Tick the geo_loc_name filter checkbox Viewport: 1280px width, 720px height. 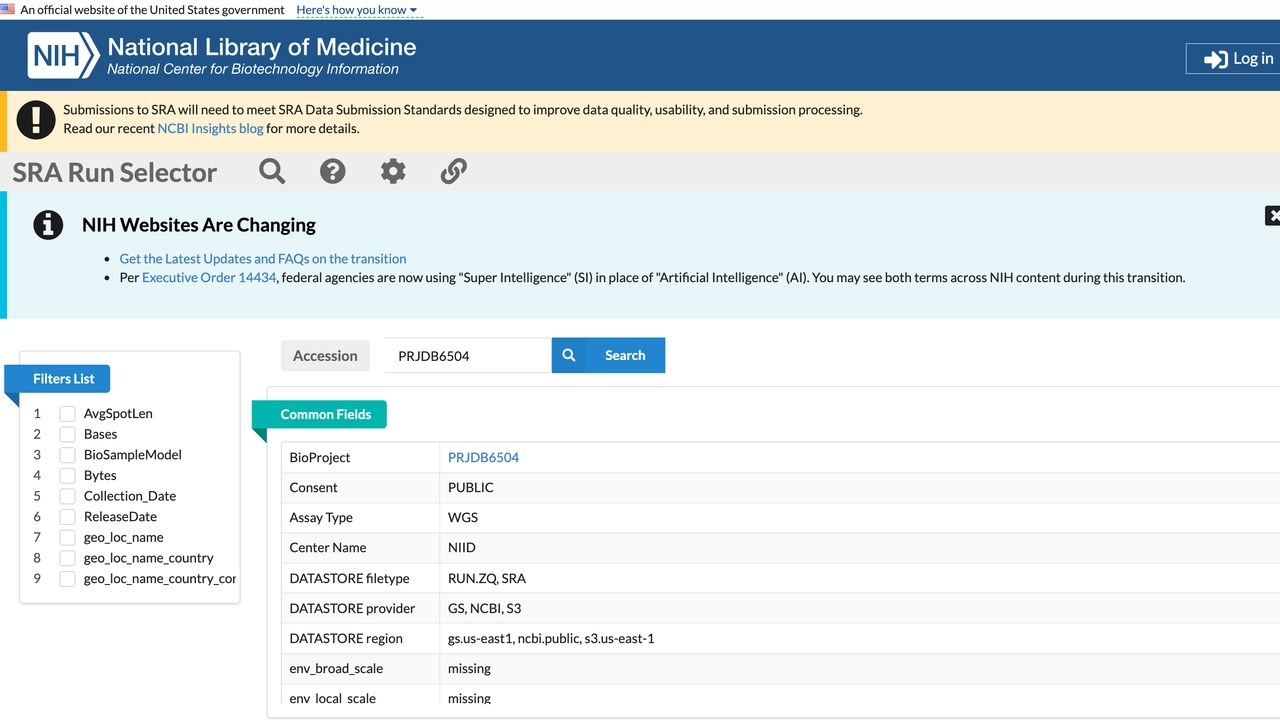tap(67, 538)
